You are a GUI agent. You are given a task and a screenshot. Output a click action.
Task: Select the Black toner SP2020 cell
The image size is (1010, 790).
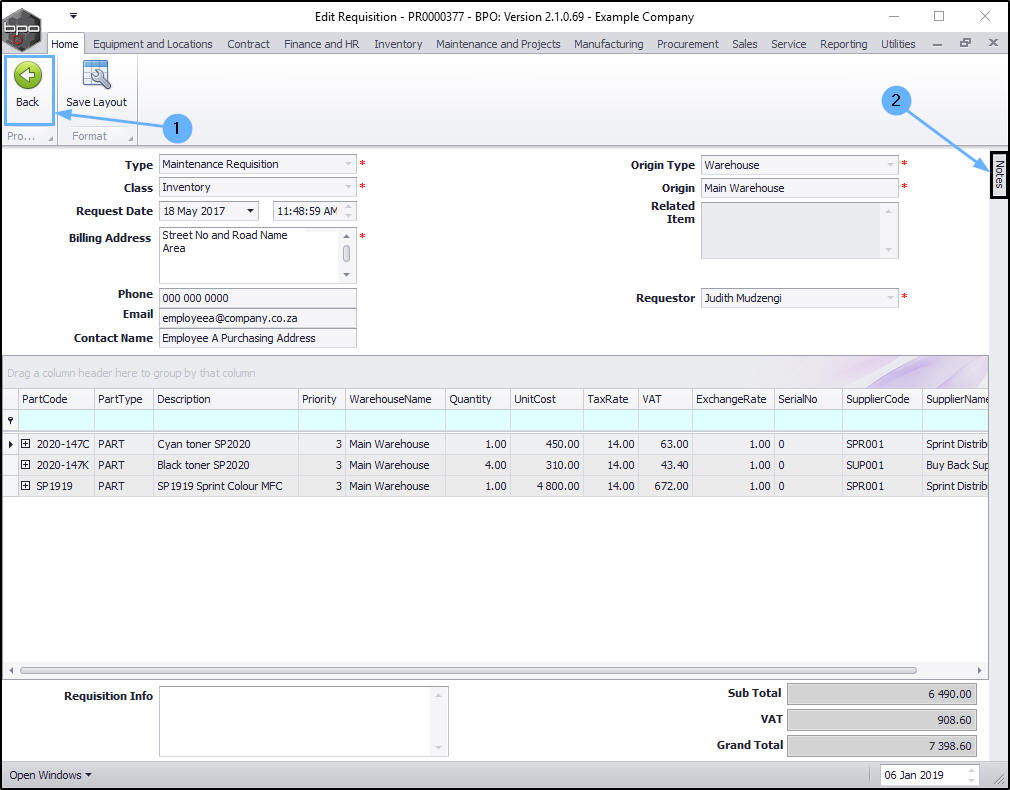pyautogui.click(x=226, y=465)
